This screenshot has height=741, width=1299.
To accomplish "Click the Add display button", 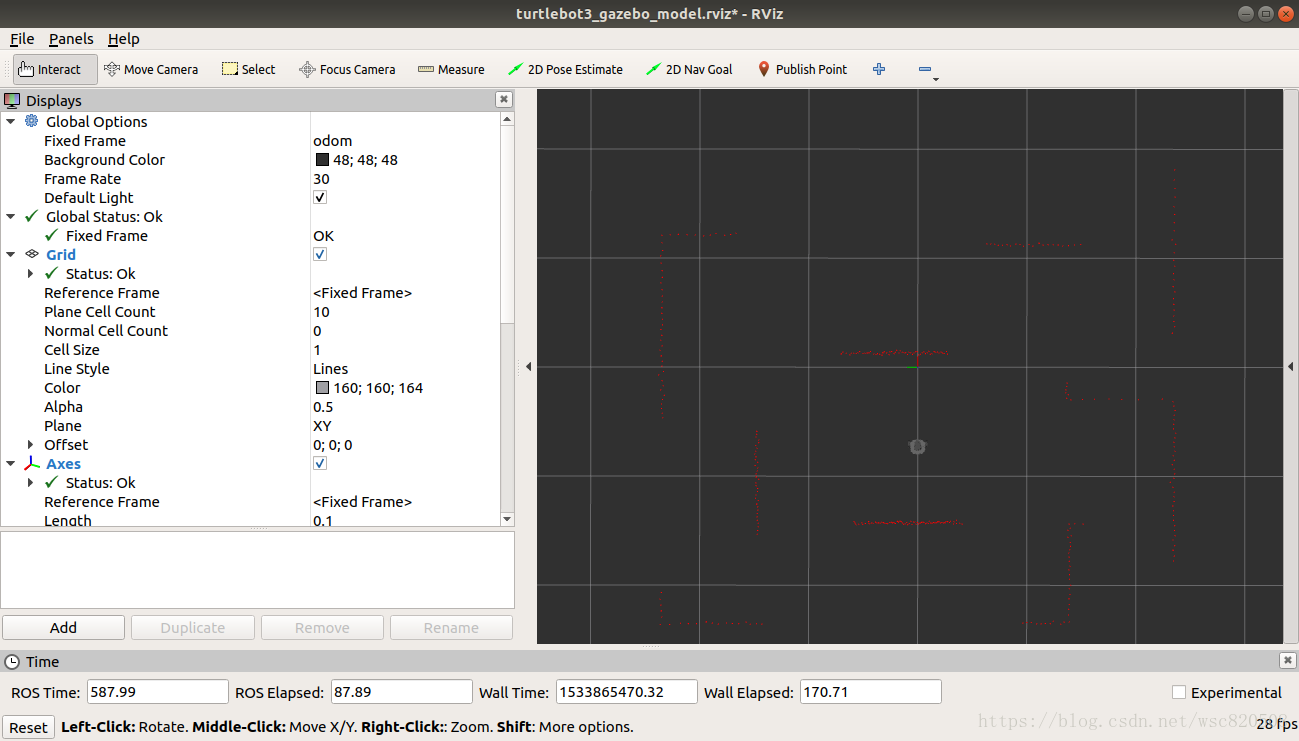I will point(63,627).
